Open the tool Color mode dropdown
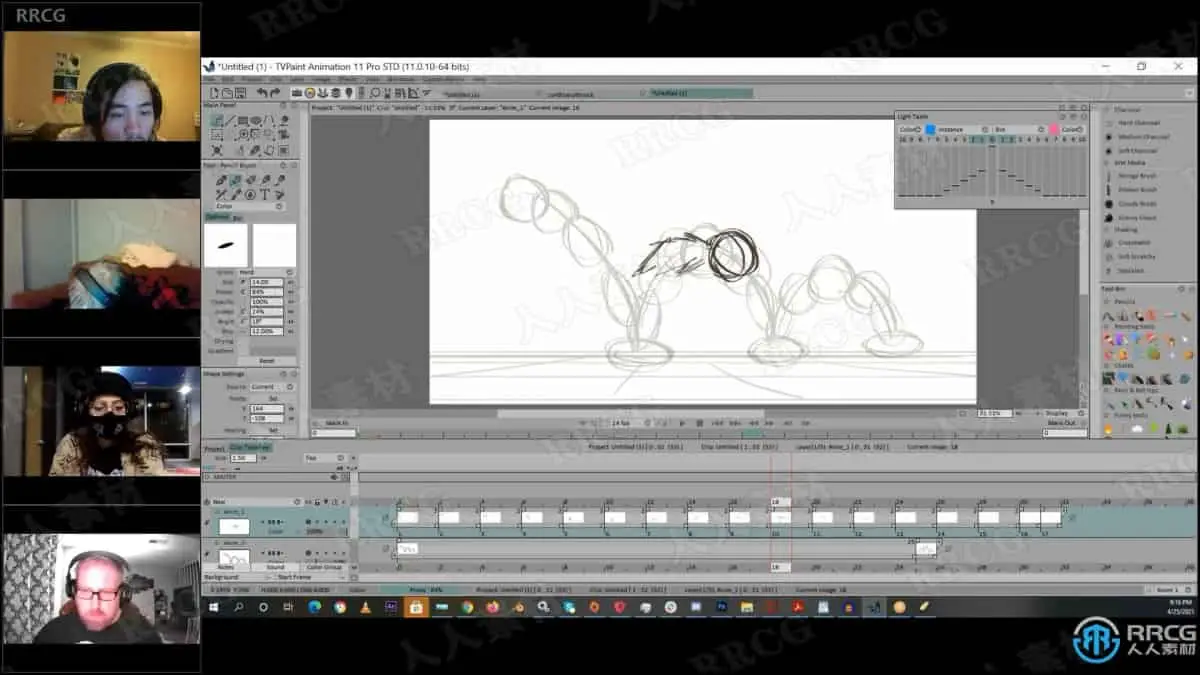Image resolution: width=1200 pixels, height=675 pixels. [x=250, y=206]
